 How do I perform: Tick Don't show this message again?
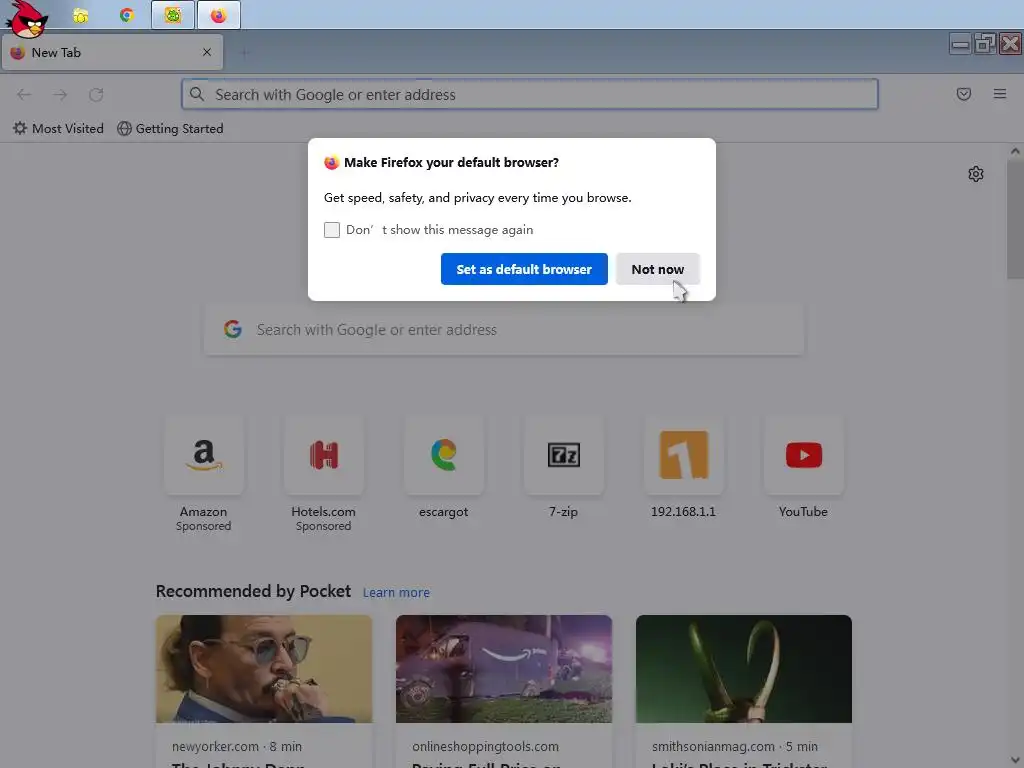332,230
